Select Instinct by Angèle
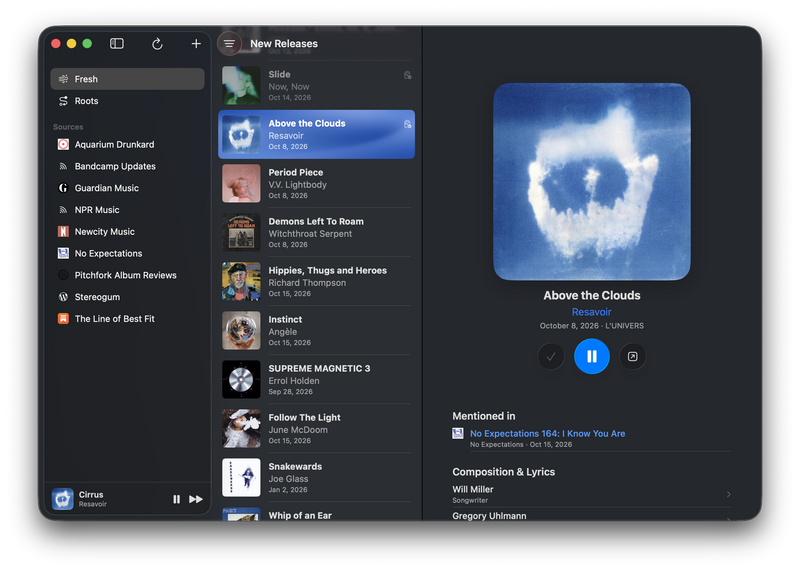This screenshot has width=800, height=571. 316,331
